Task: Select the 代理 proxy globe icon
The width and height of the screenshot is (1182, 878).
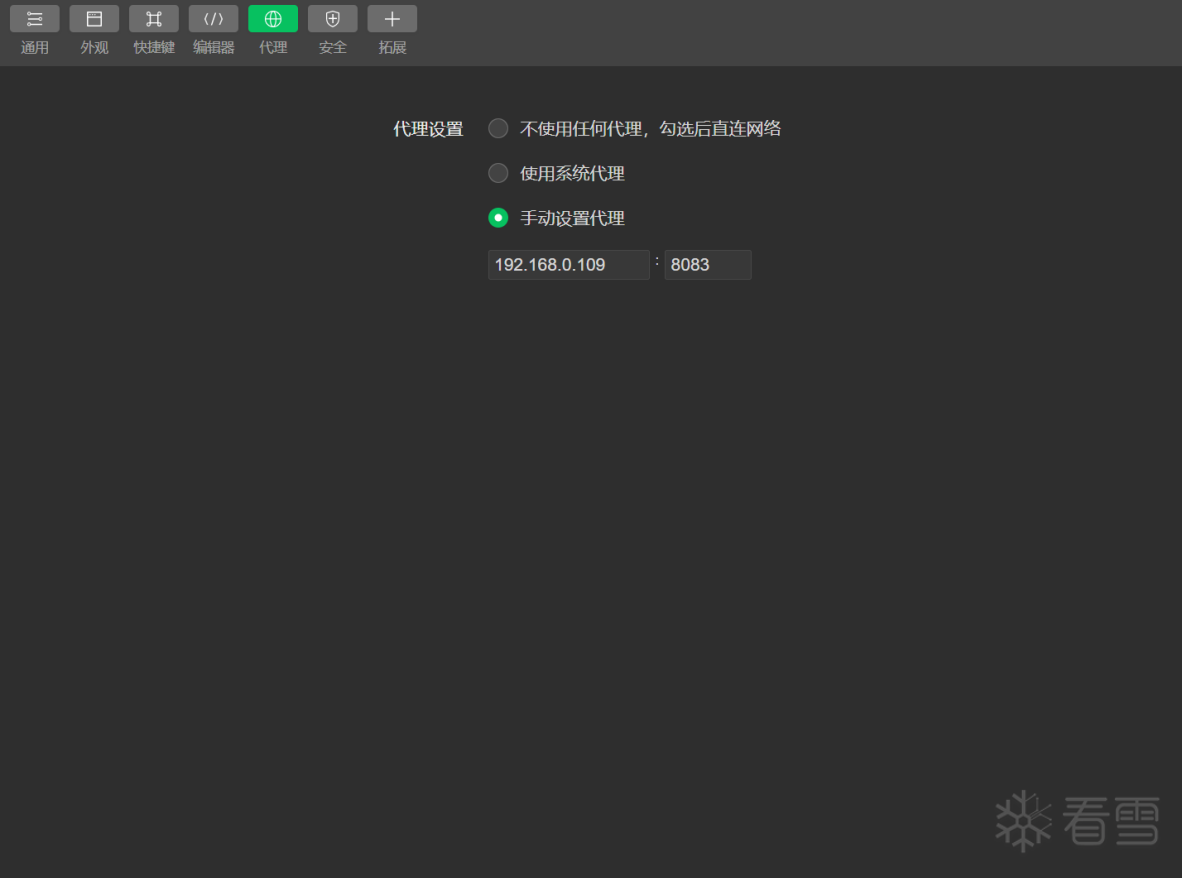Action: click(x=273, y=19)
